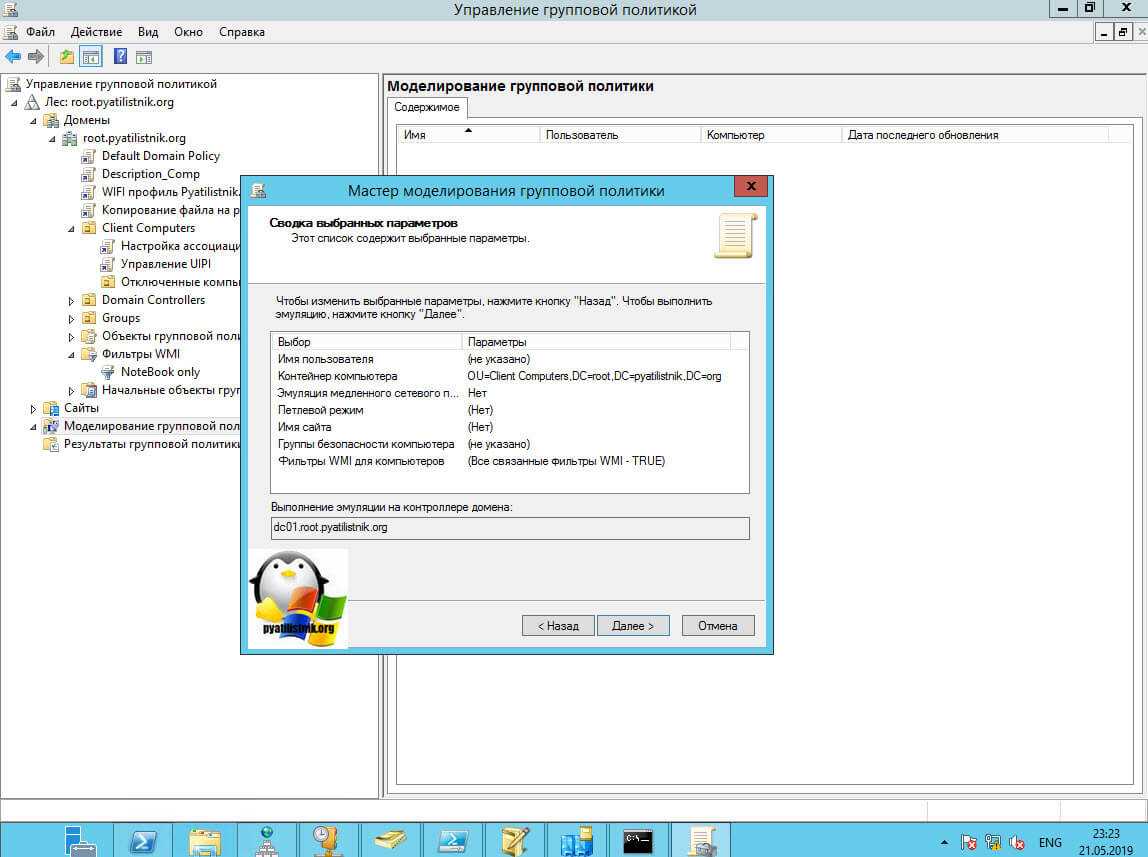This screenshot has width=1148, height=857.
Task: Expand the Domain Controllers node
Action: click(x=72, y=301)
